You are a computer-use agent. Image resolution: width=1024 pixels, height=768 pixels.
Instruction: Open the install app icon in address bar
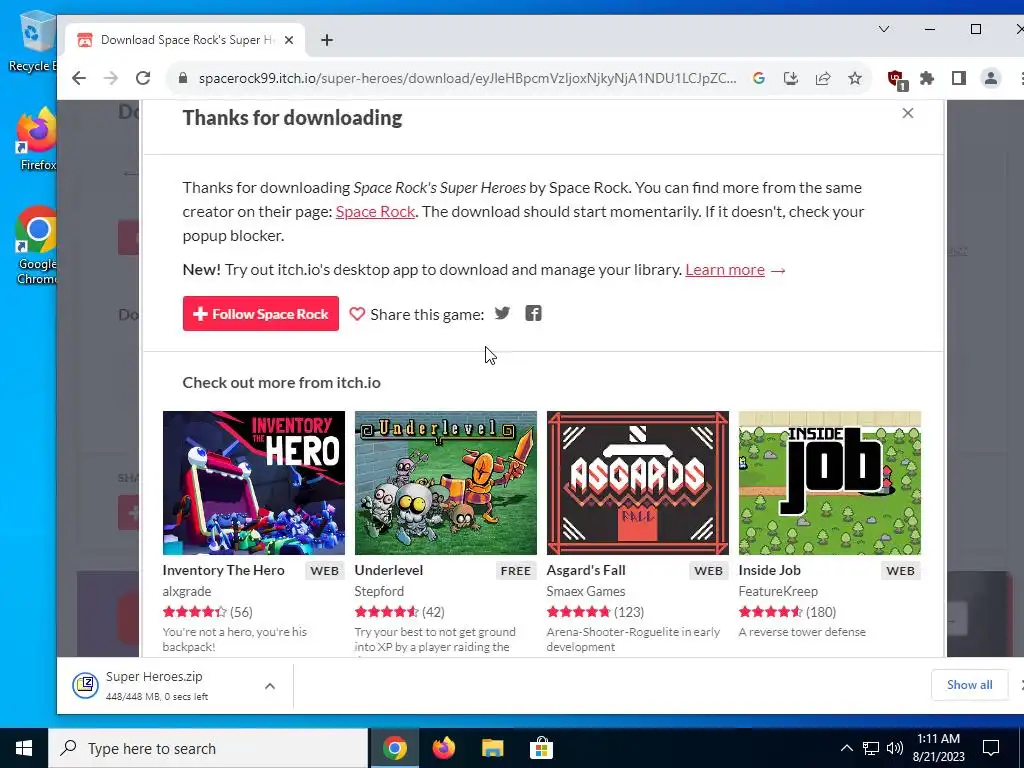[791, 78]
